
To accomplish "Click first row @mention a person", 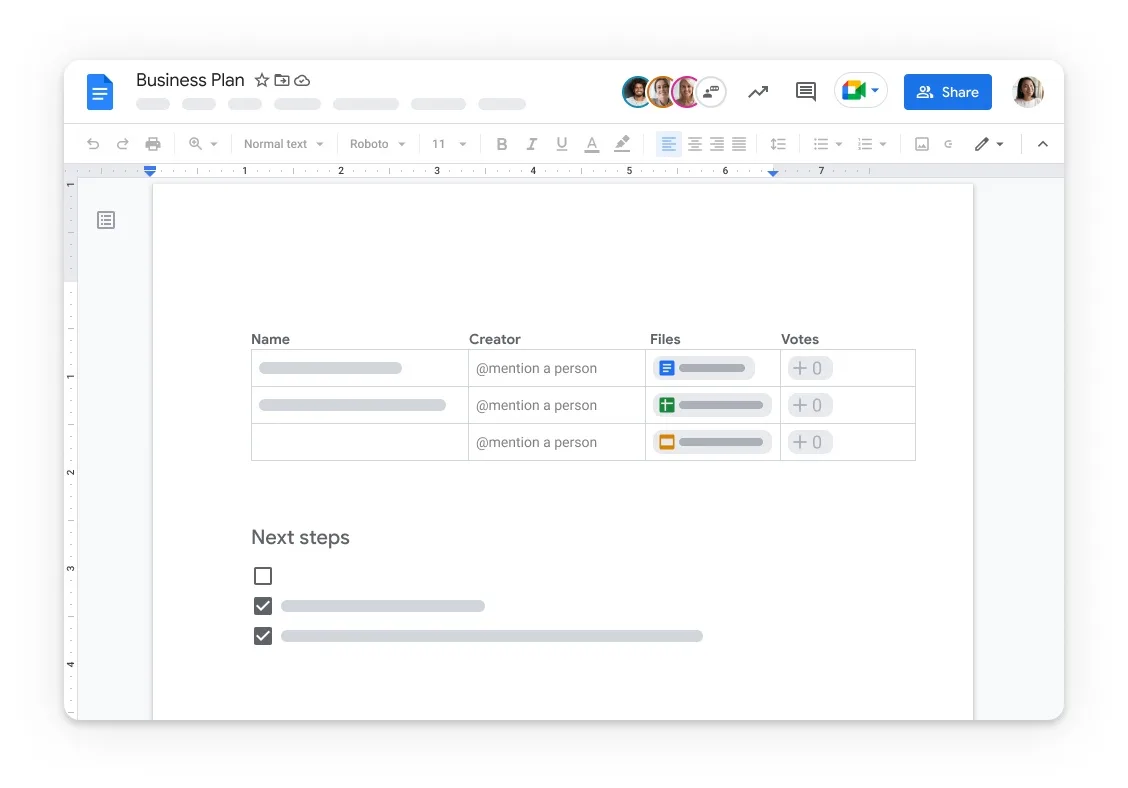I will coord(536,368).
